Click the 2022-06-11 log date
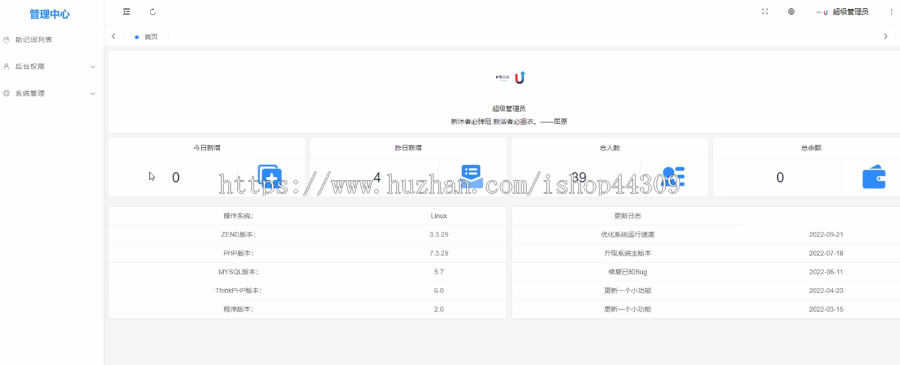The width and height of the screenshot is (900, 365). pyautogui.click(x=826, y=272)
